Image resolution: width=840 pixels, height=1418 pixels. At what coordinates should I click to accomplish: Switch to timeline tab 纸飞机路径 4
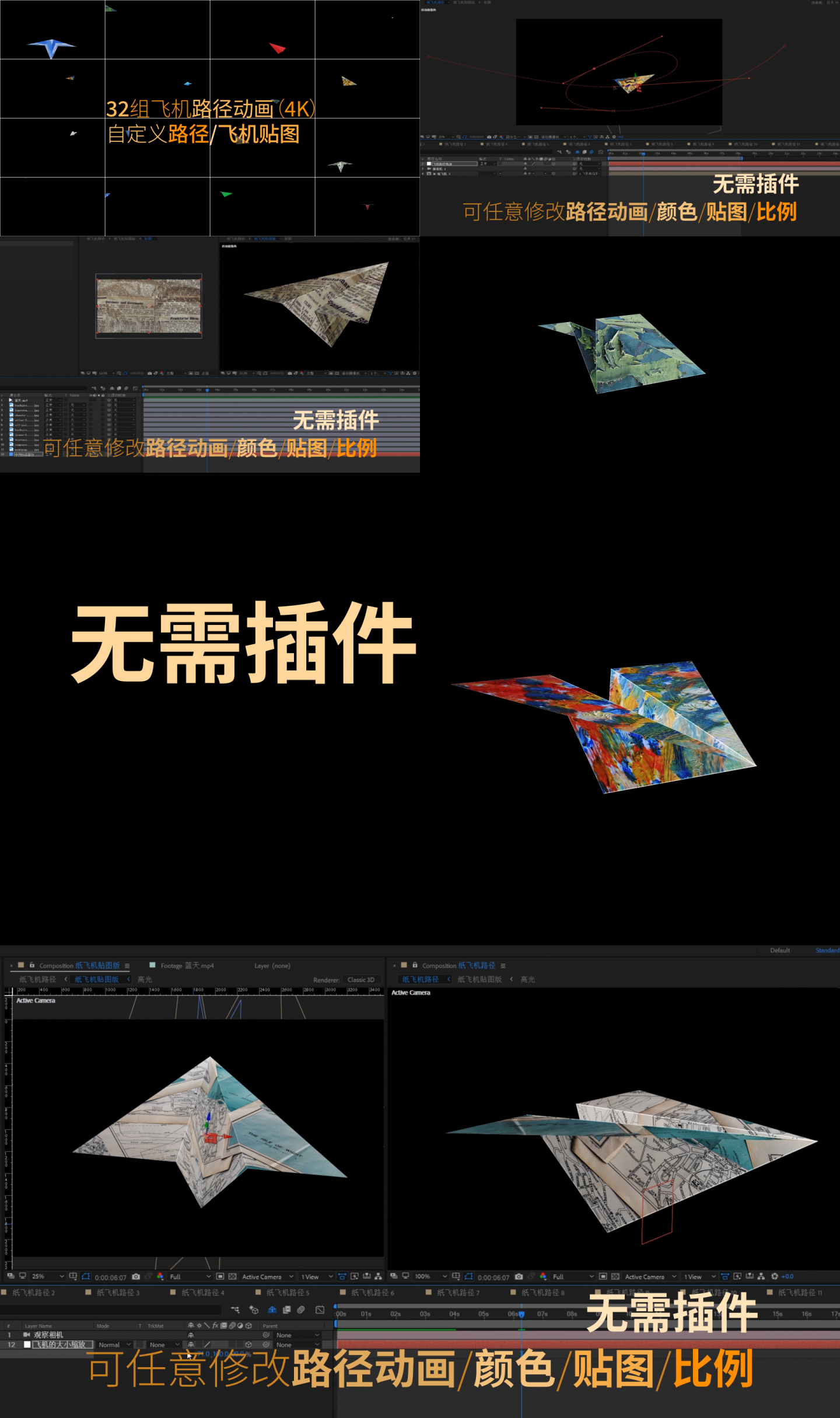click(203, 1293)
